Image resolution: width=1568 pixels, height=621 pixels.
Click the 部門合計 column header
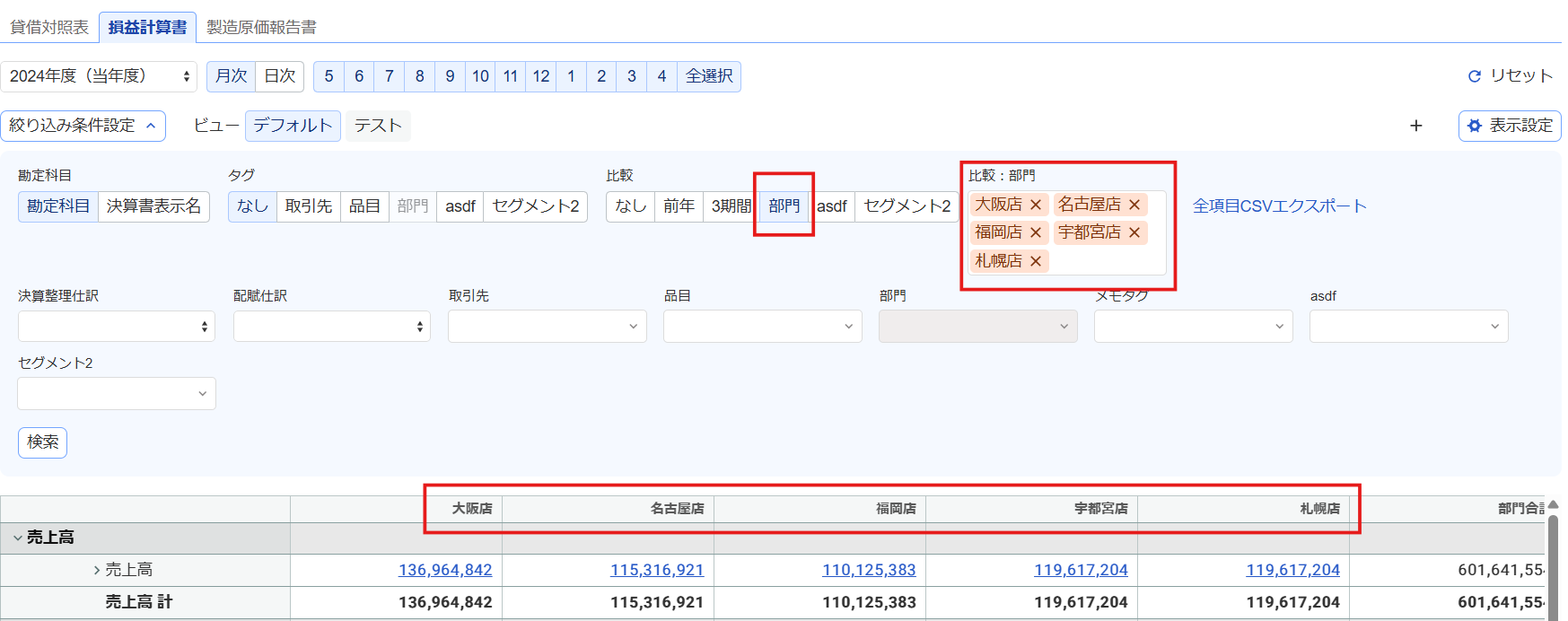(1447, 509)
